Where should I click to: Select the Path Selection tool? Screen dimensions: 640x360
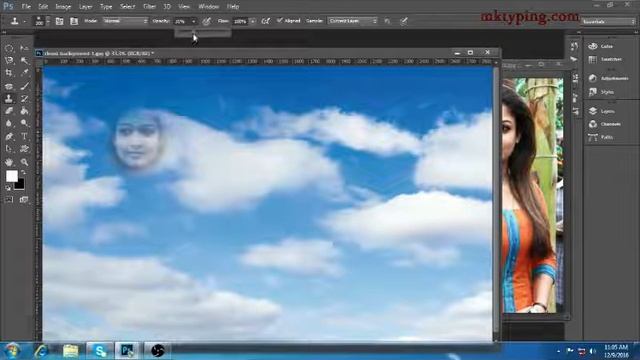[9, 149]
